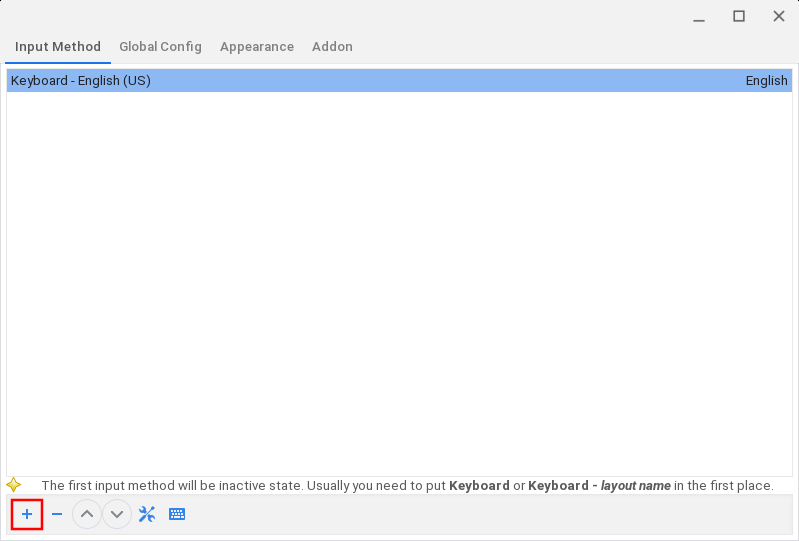This screenshot has width=799, height=541.
Task: Click the English language label in row
Action: tap(766, 80)
